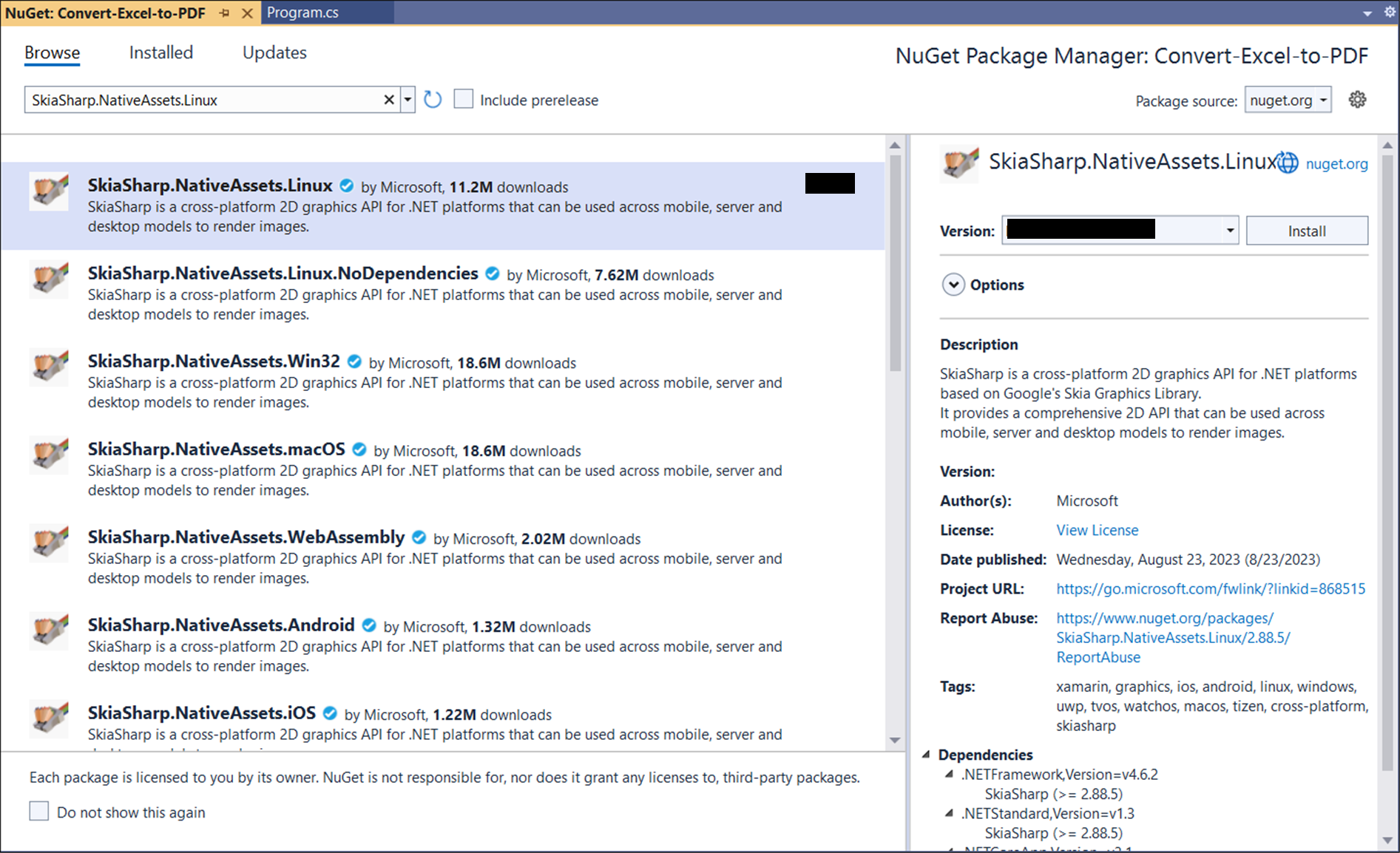Click SkiaSharp.NativeAssets.Win32 package icon
The width and height of the screenshot is (1400, 853).
49,367
